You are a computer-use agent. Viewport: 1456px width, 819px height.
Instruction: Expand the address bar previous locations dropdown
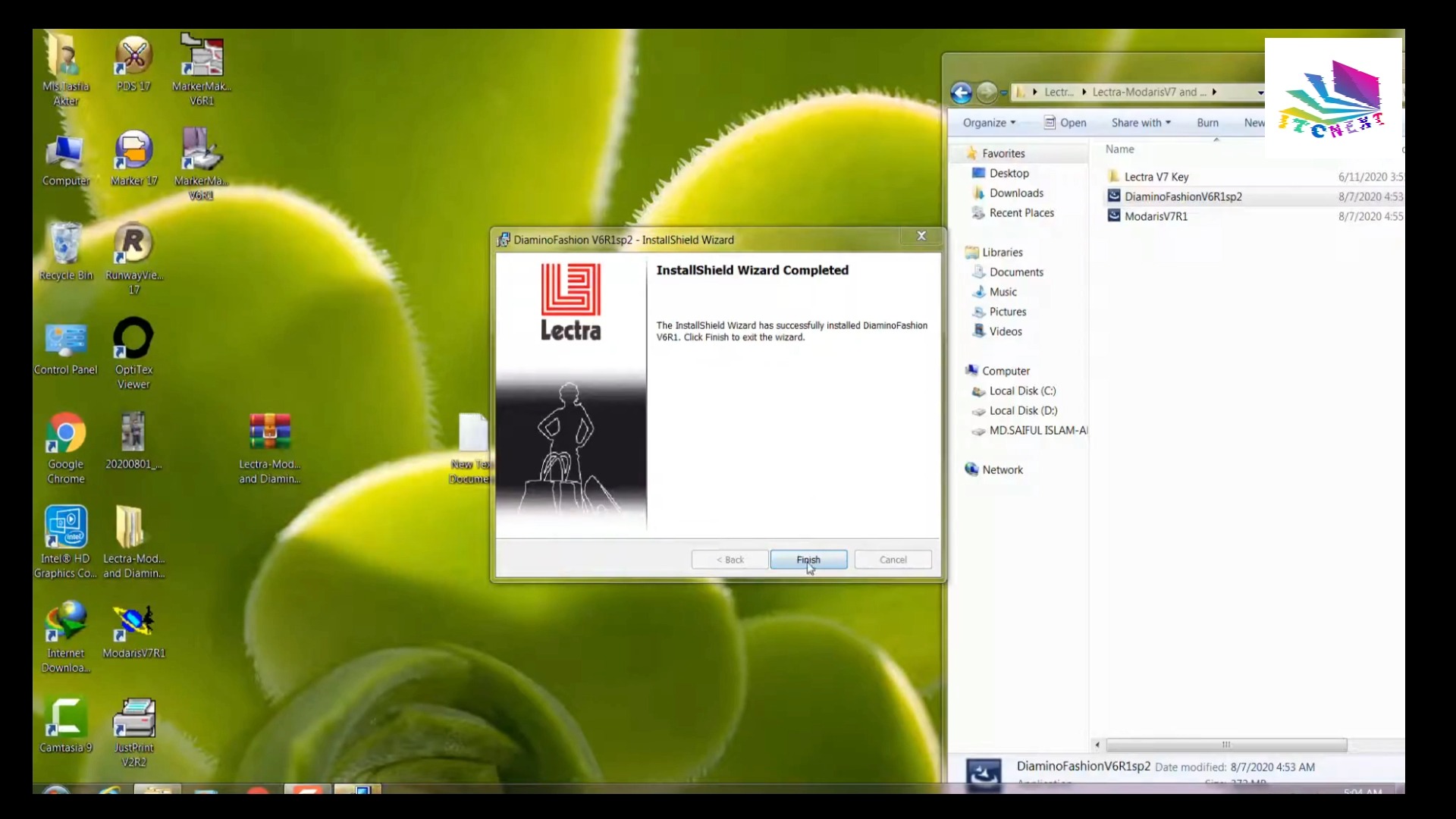(1260, 93)
